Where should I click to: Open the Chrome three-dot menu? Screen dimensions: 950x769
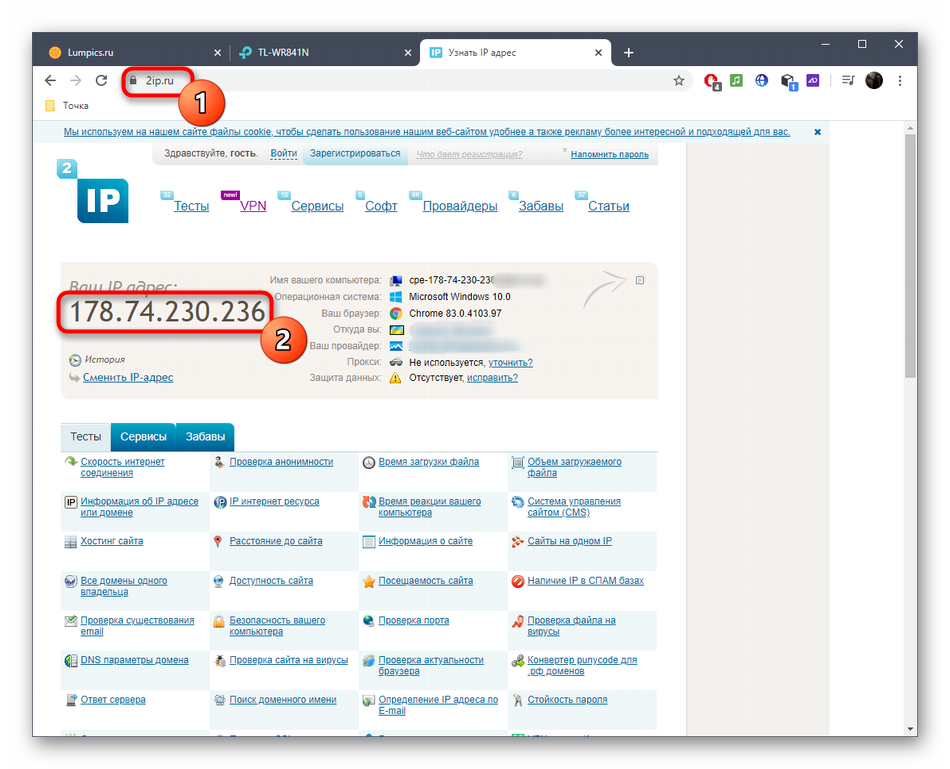pos(899,81)
